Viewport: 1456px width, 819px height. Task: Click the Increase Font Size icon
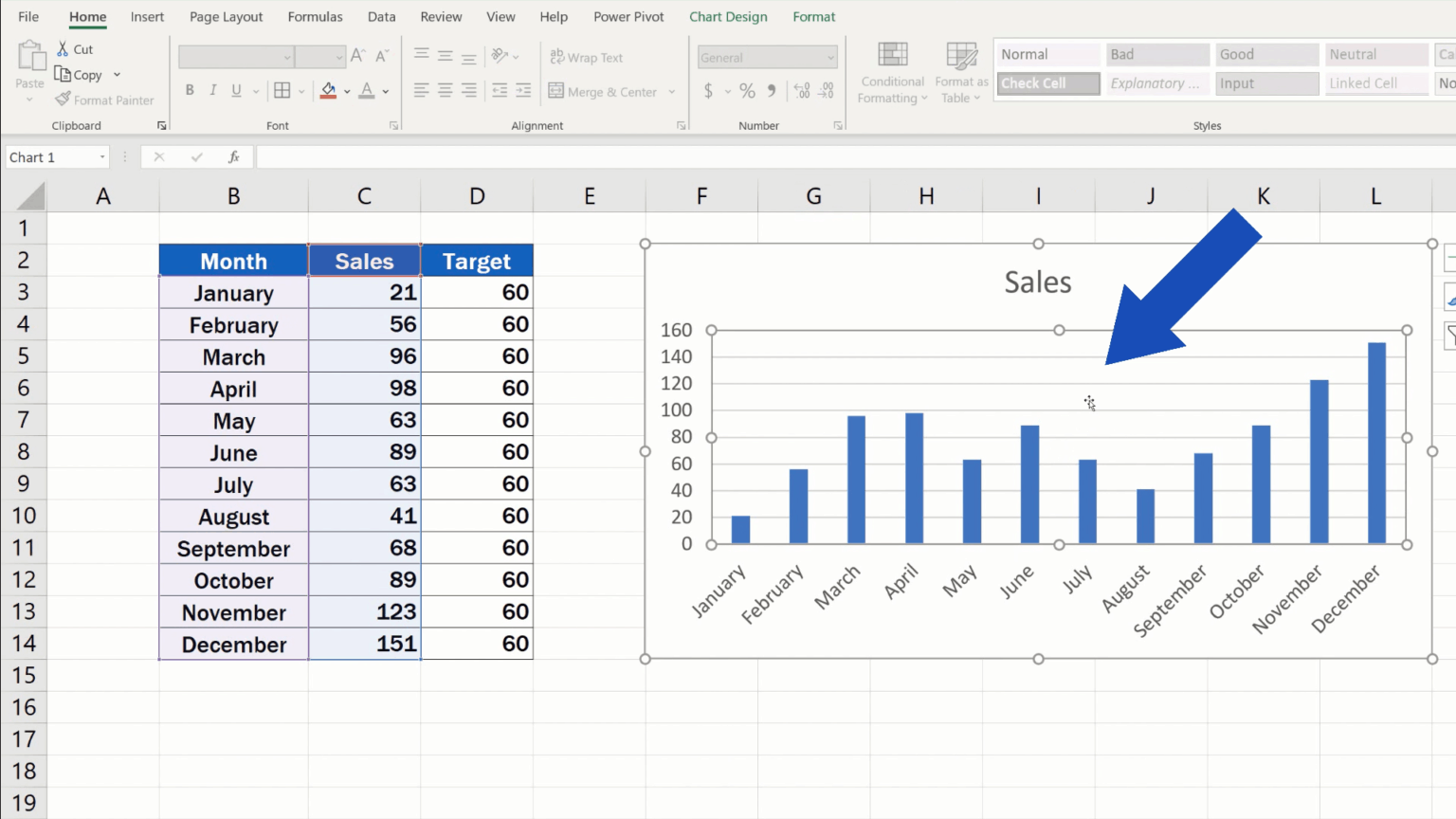356,55
